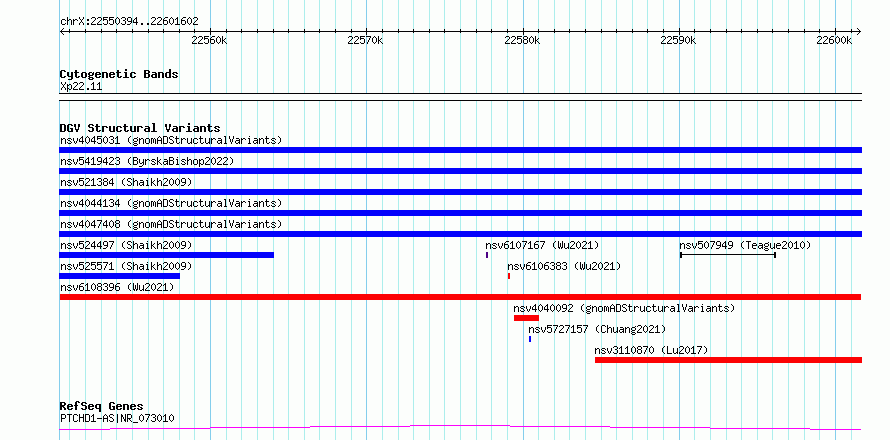890x440 pixels.
Task: Click the Cytogenetic Bands track heading
Action: [119, 74]
